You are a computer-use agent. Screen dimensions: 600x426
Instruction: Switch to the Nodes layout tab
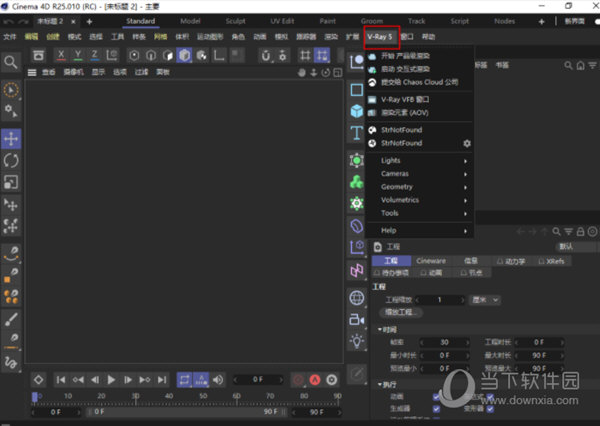[x=504, y=21]
